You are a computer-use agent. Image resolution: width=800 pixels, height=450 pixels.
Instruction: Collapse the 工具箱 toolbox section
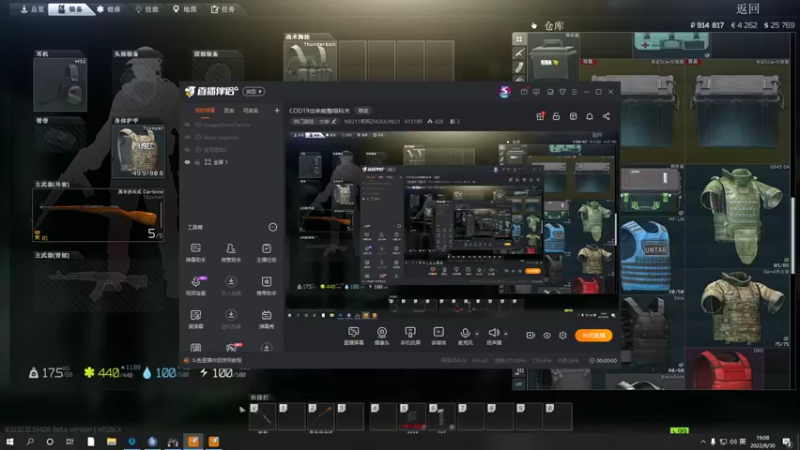[x=273, y=227]
